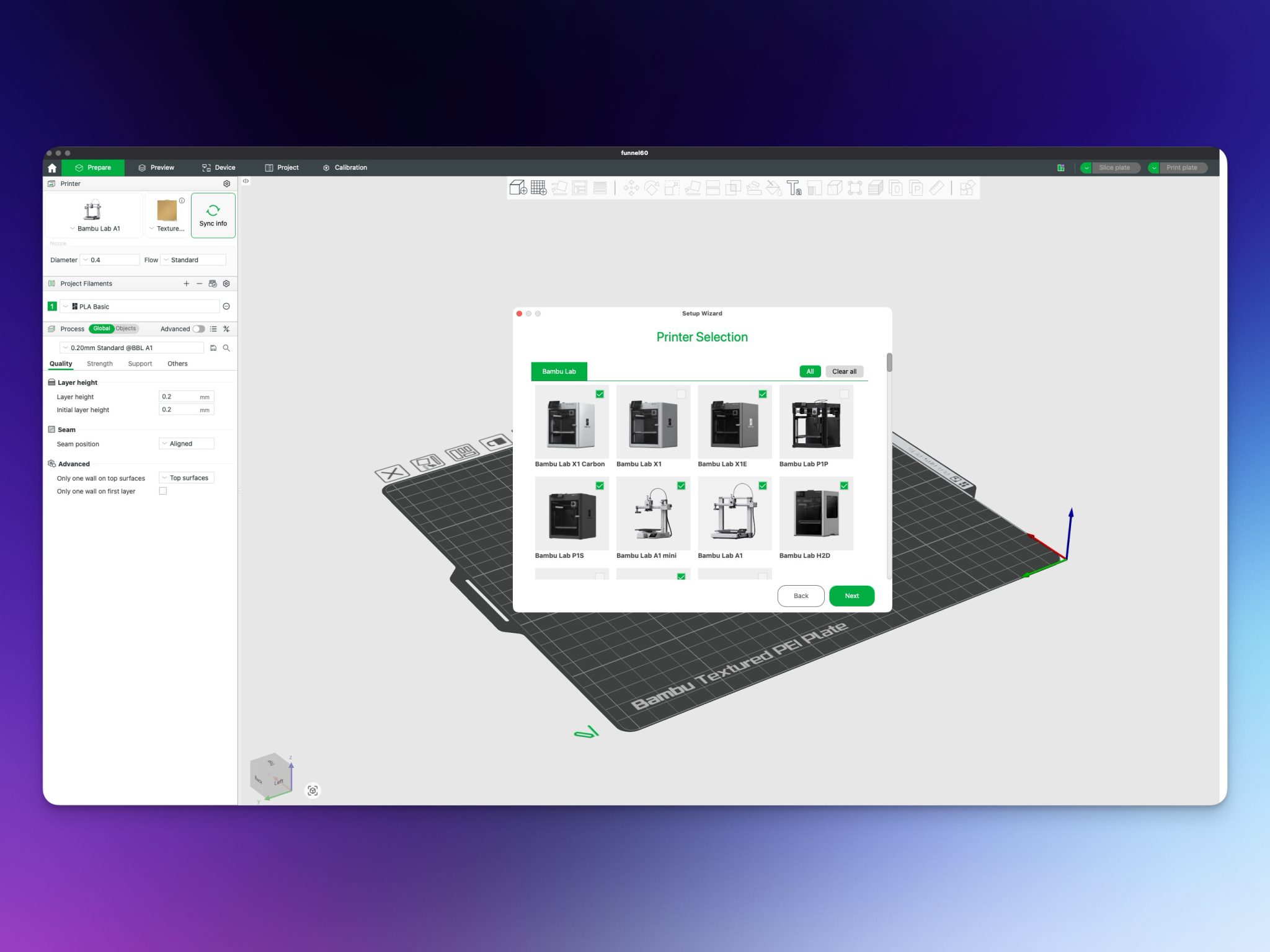This screenshot has height=952, width=1270.
Task: Expand the PLA Basic filament dropdown
Action: (66, 306)
